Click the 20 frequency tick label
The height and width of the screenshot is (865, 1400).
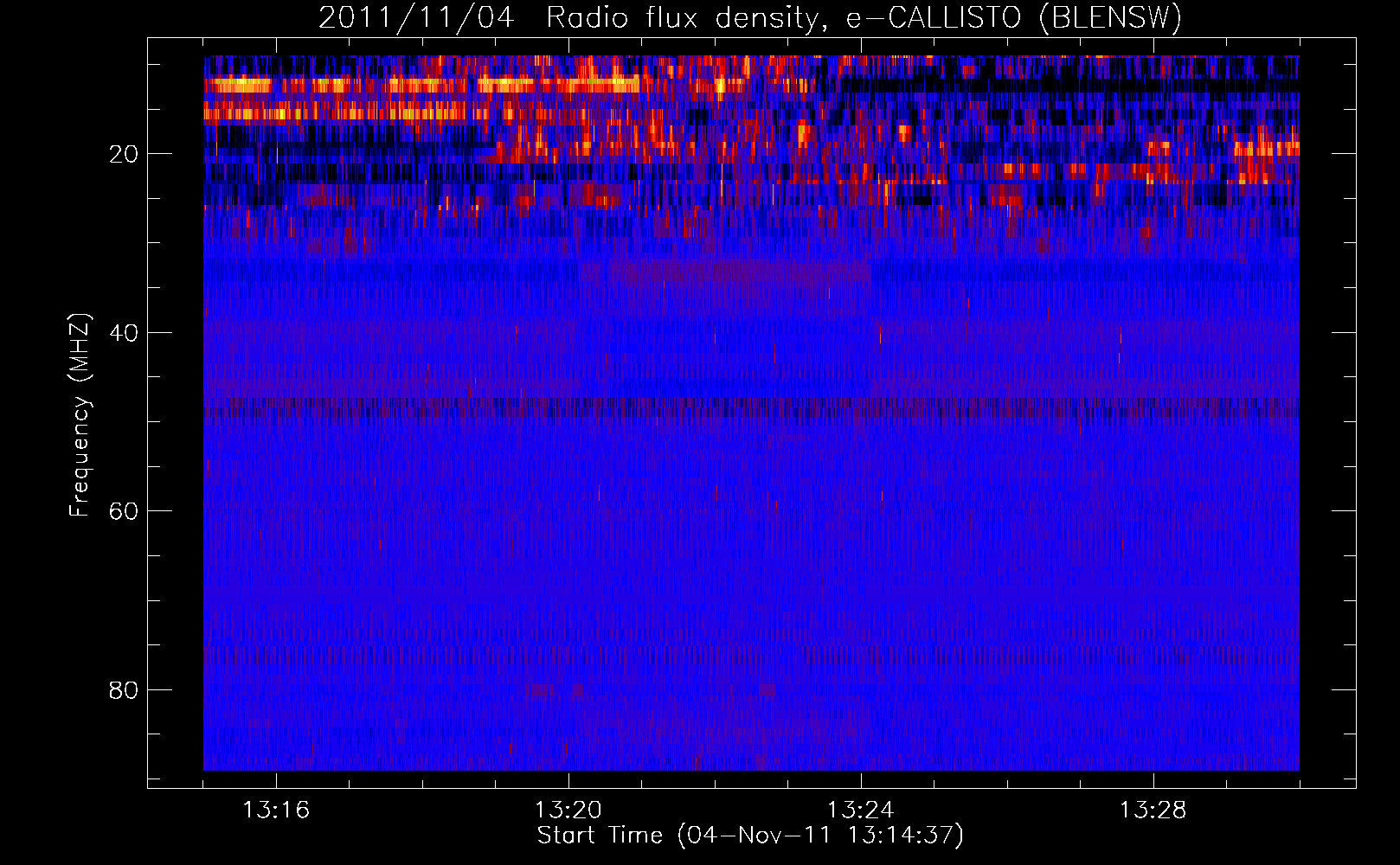pyautogui.click(x=124, y=154)
